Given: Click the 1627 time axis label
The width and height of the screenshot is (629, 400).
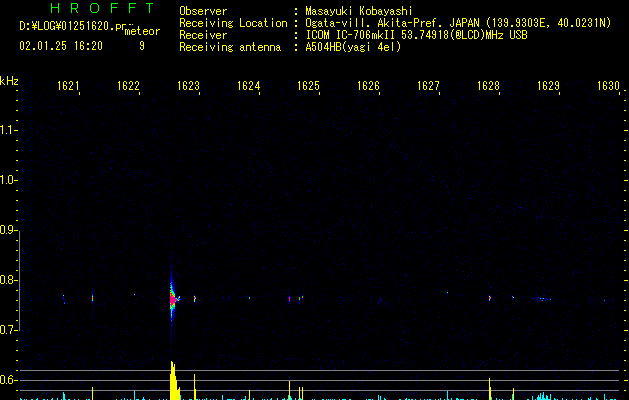Looking at the screenshot, I should 428,85.
